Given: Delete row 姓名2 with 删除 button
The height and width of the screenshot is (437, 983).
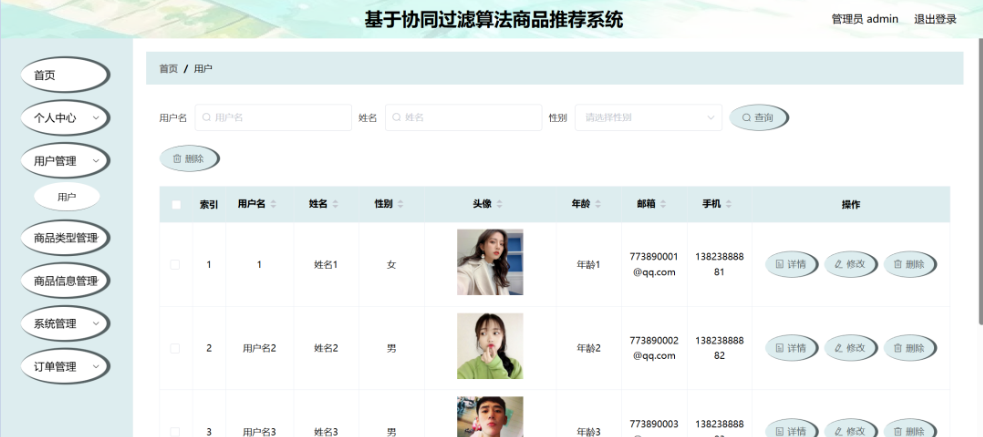Looking at the screenshot, I should (x=910, y=347).
